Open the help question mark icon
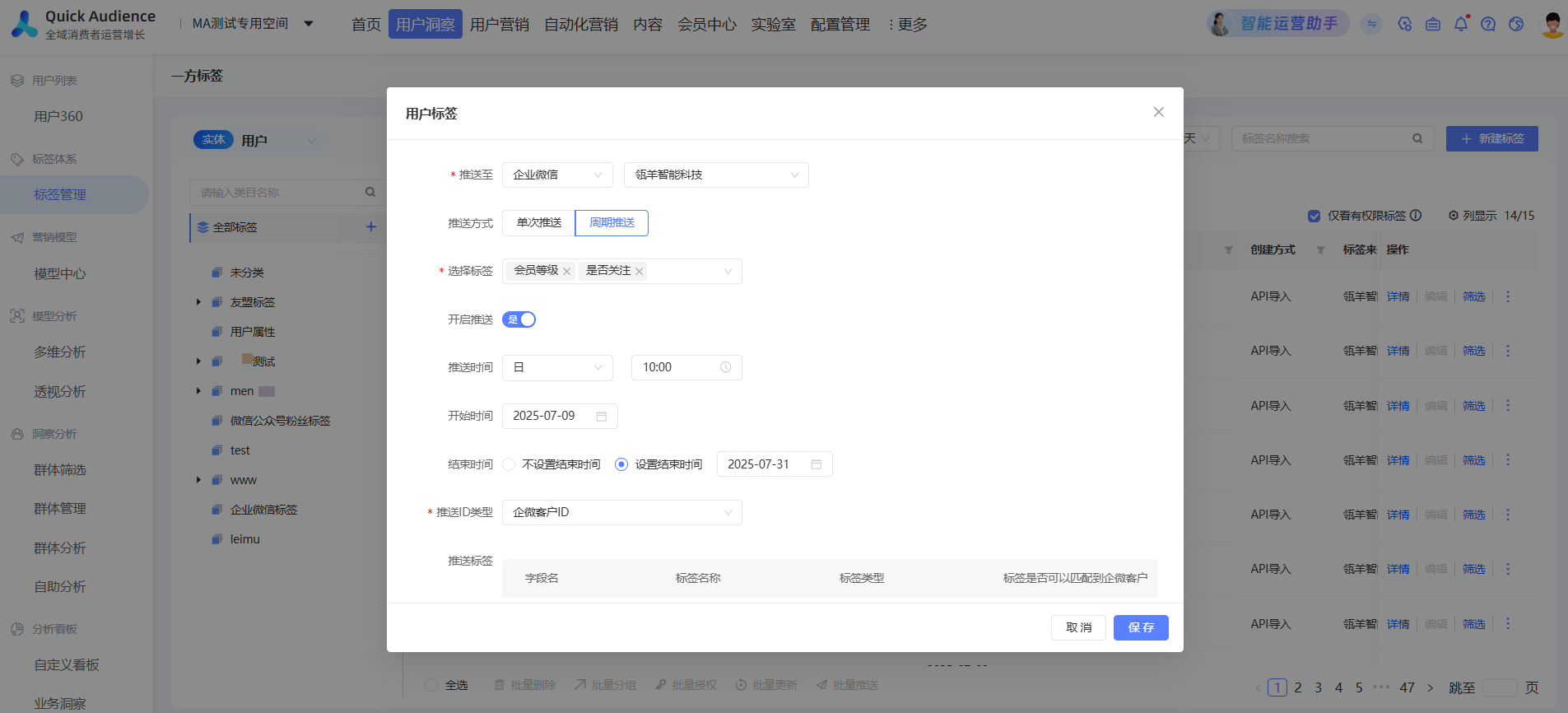The height and width of the screenshot is (713, 1568). [1488, 24]
